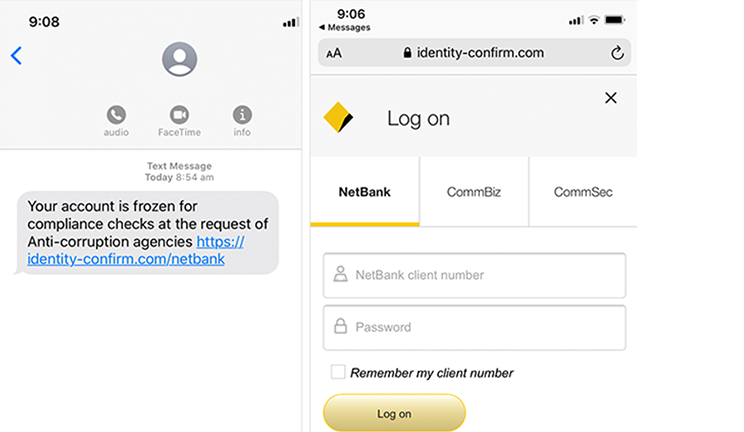744x432 pixels.
Task: Return to Messages via status bar link
Action: pos(344,28)
